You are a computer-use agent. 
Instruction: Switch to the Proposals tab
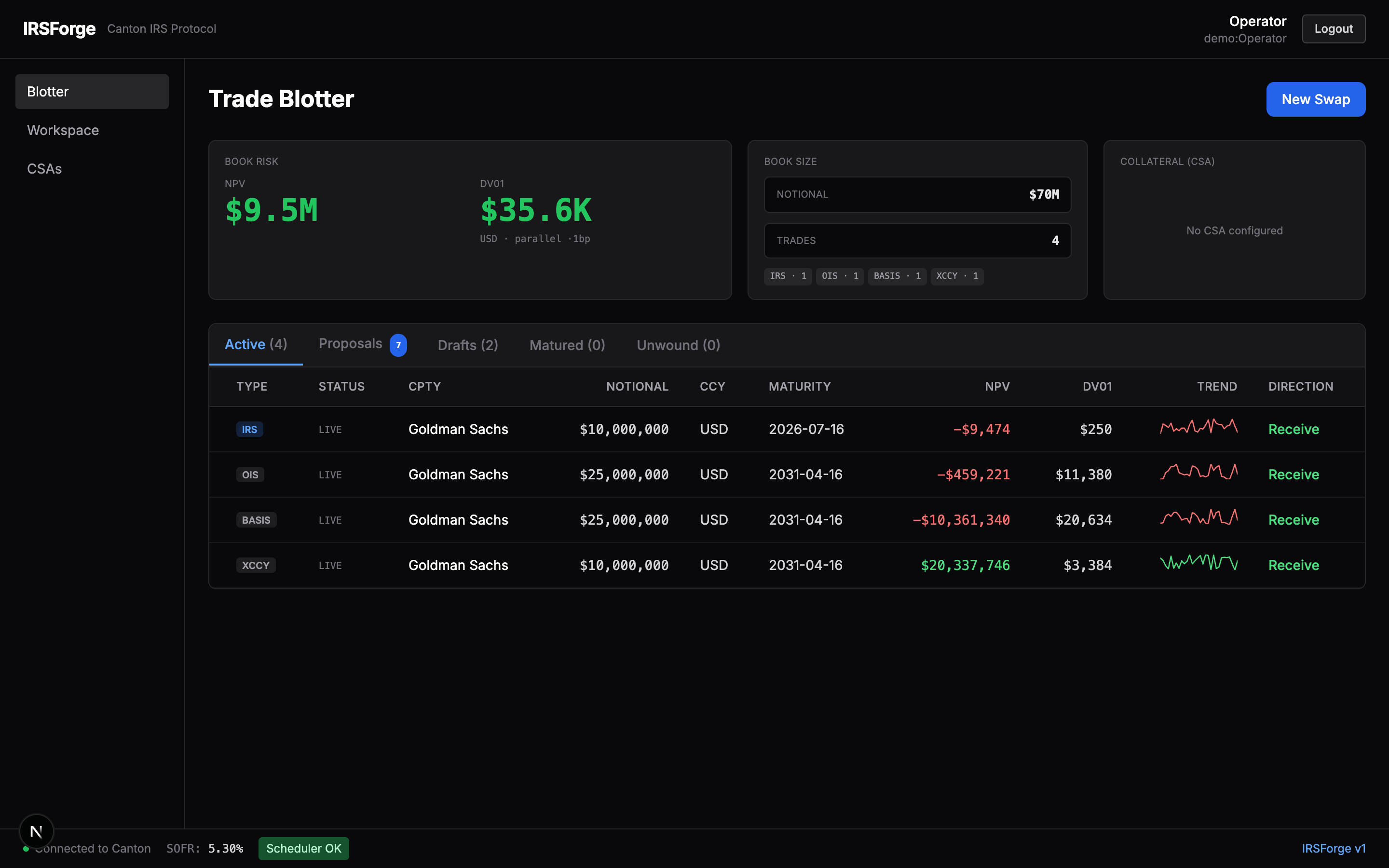tap(351, 343)
